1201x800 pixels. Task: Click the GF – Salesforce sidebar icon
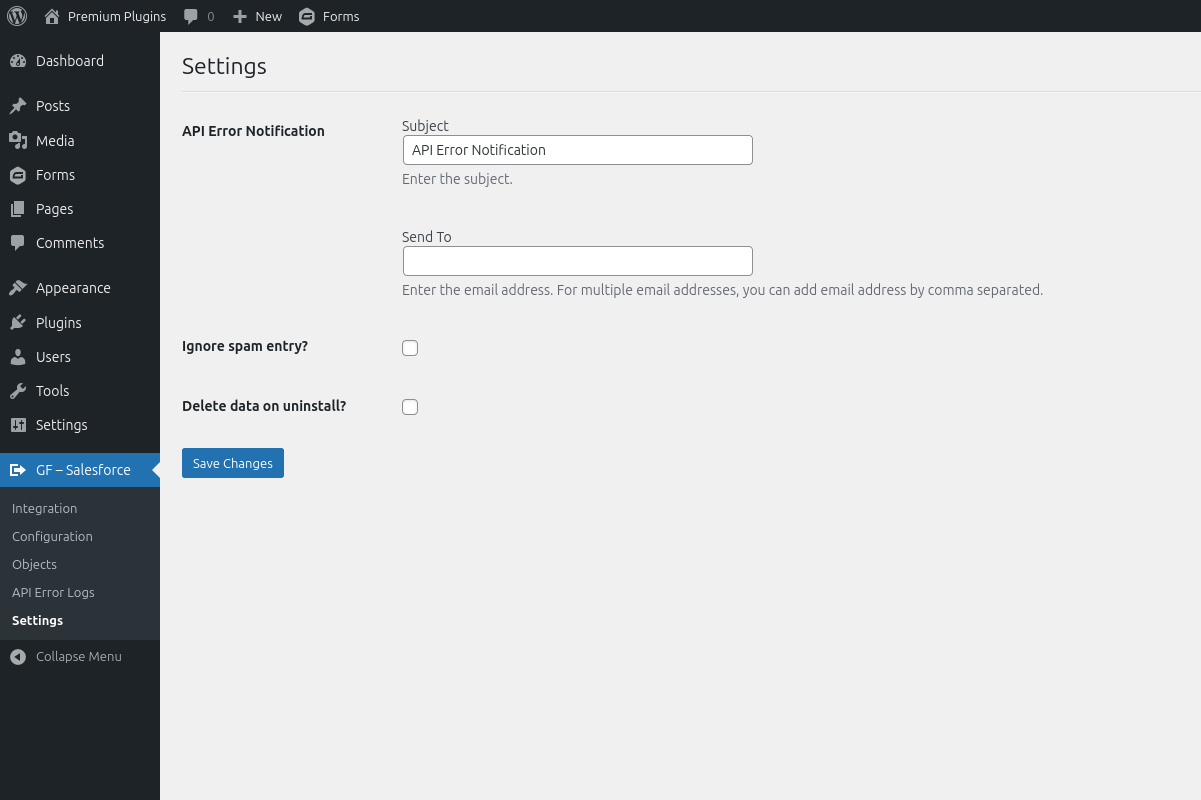tap(18, 470)
